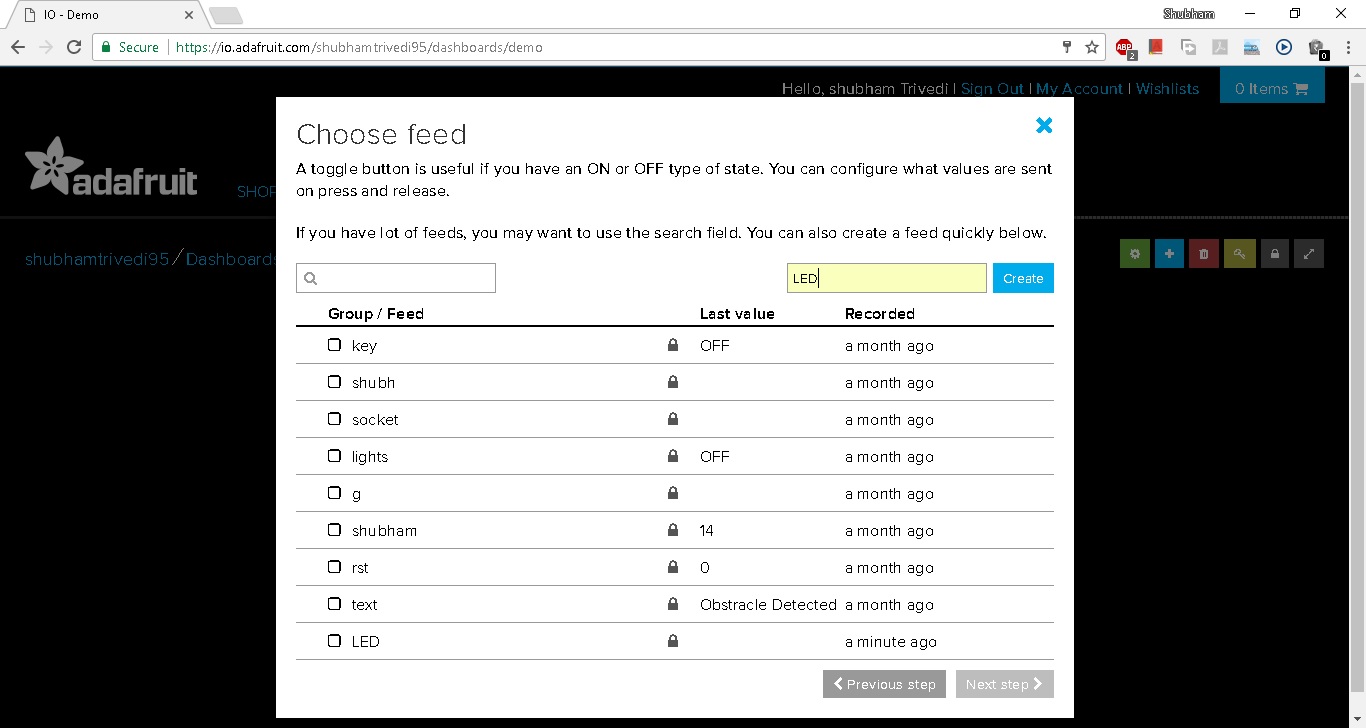Click the new feed name field containing LED
The image size is (1366, 728).
pos(887,278)
